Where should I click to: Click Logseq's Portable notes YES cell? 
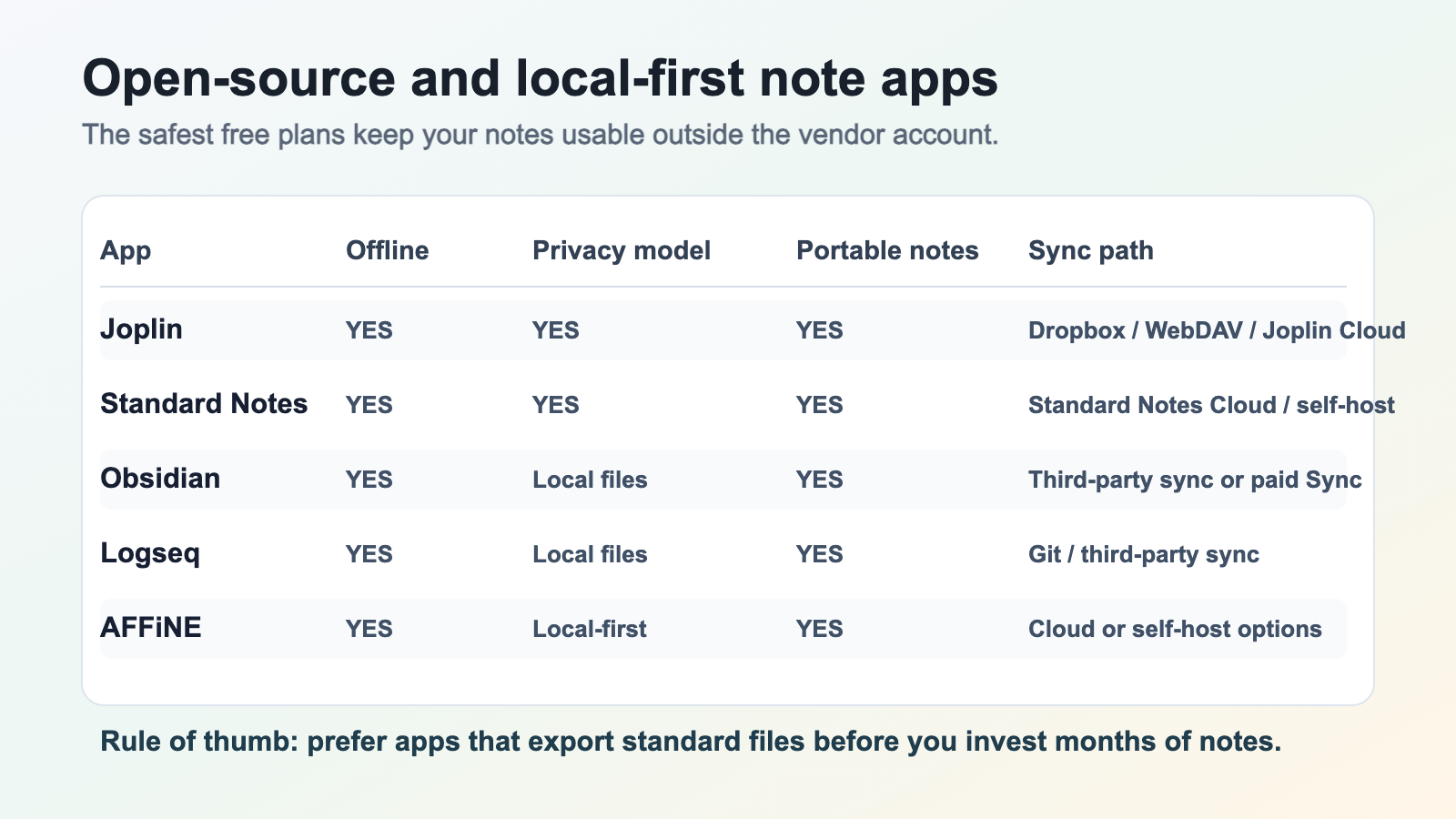click(820, 554)
